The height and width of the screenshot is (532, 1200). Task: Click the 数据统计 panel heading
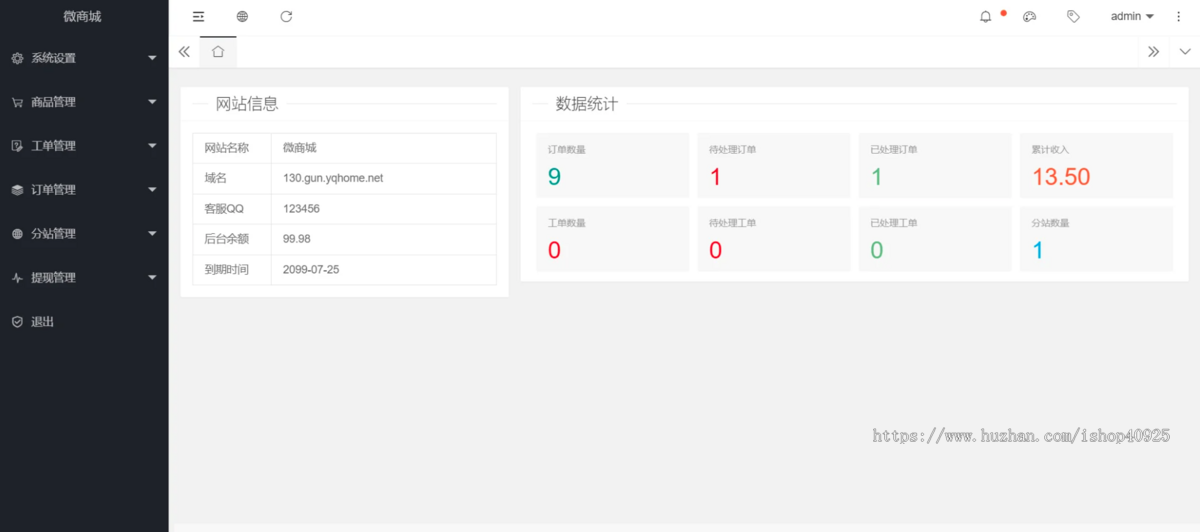click(587, 104)
